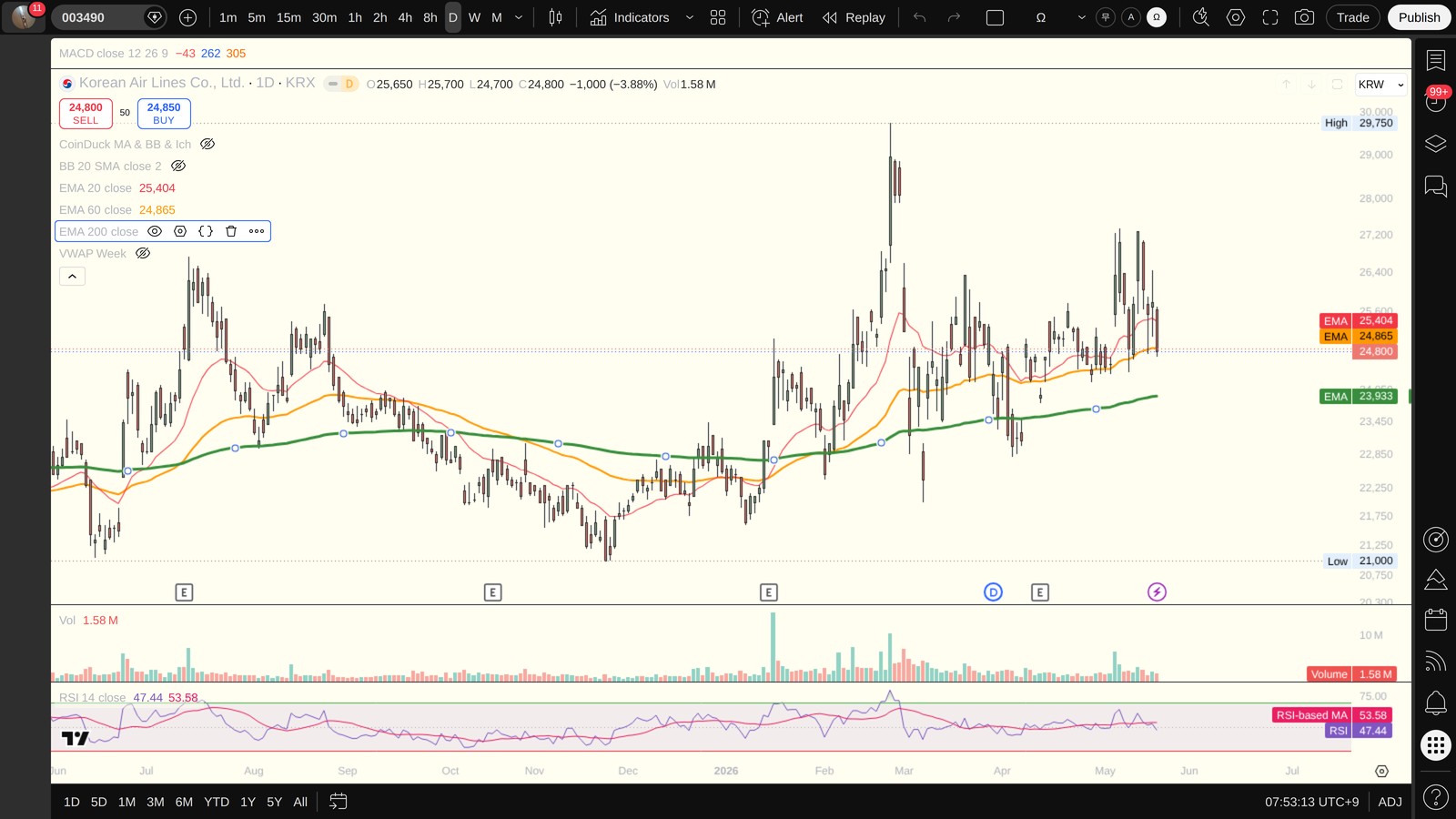Switch to weekly W timeframe
Image resolution: width=1456 pixels, height=819 pixels.
click(x=474, y=17)
